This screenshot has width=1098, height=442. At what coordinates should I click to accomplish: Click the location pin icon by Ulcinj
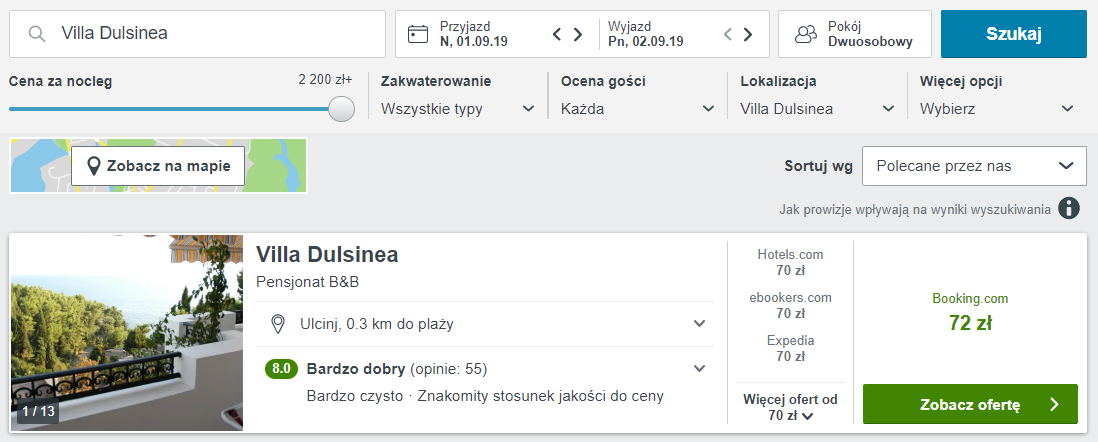coord(278,324)
